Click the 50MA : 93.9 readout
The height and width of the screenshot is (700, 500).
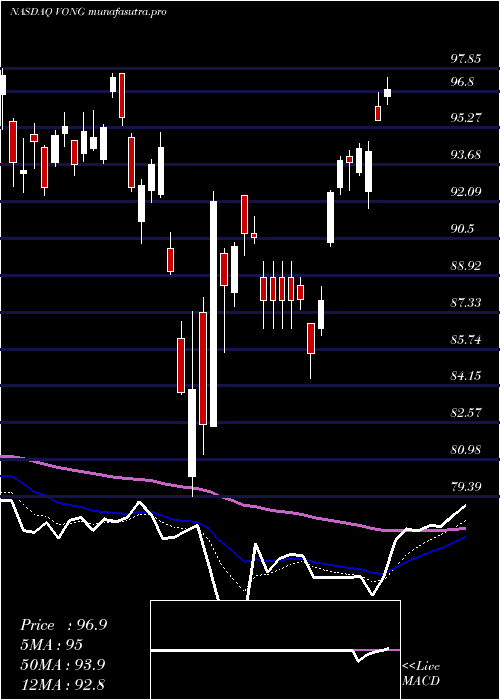coord(63,664)
